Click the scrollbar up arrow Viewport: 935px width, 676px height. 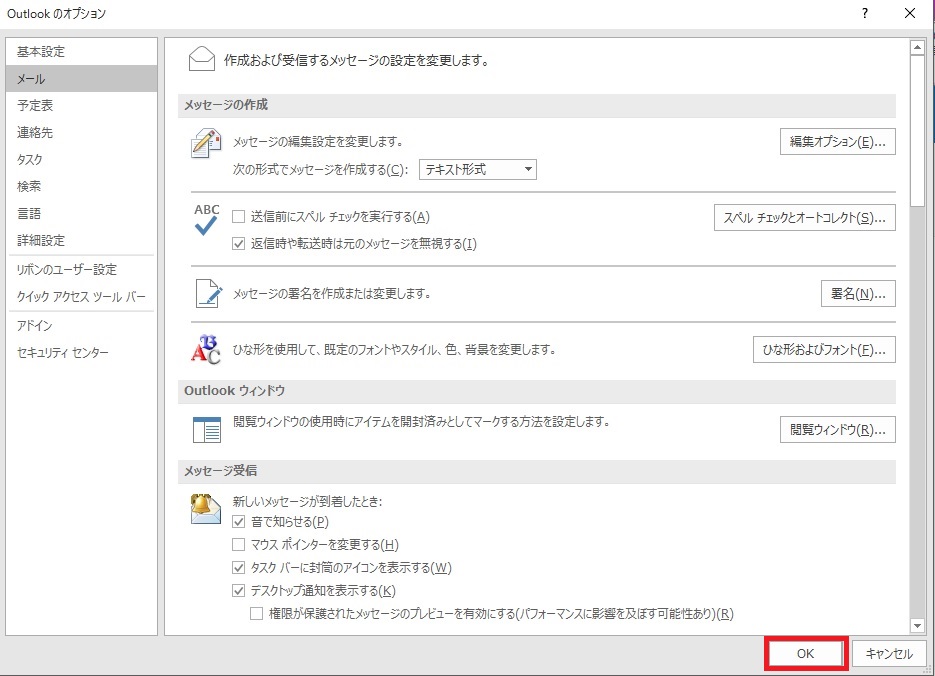(917, 47)
